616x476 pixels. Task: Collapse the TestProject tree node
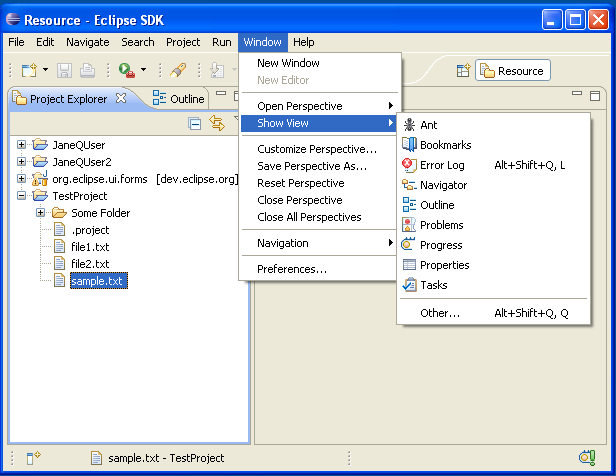pyautogui.click(x=22, y=196)
